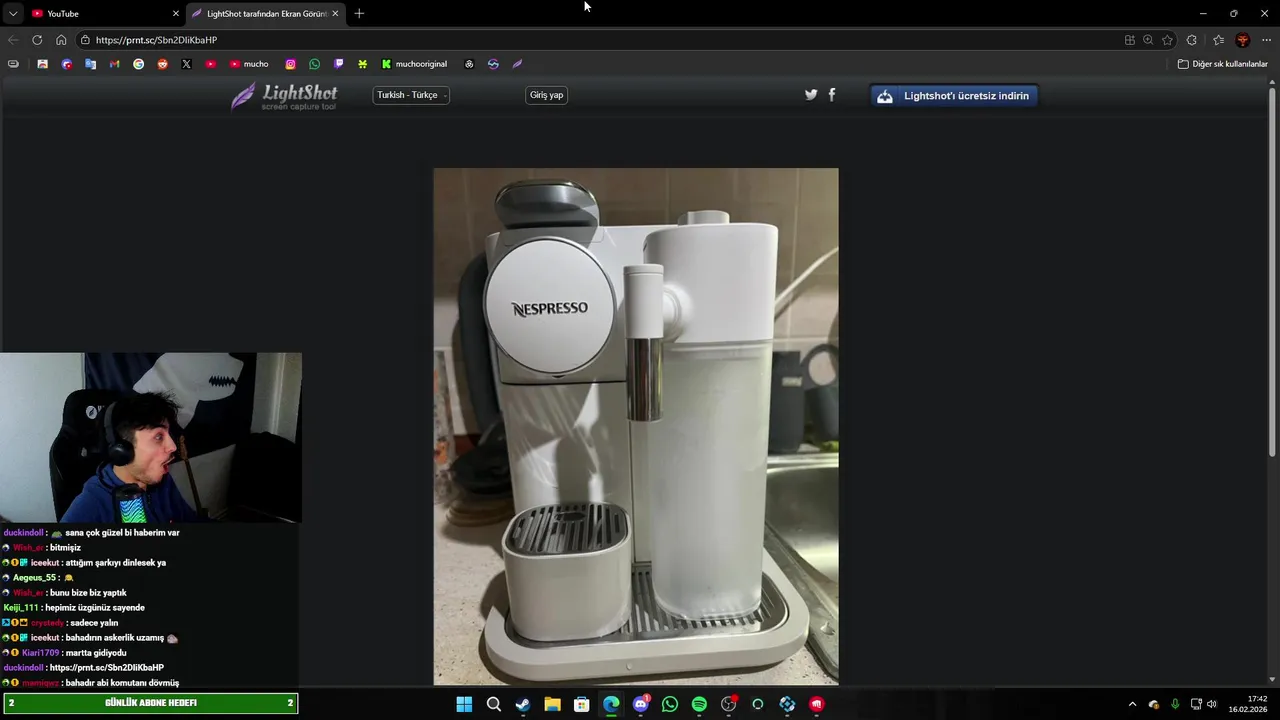Open the 'muchooriginal' Kick bookmark
1280x720 pixels.
tap(414, 64)
